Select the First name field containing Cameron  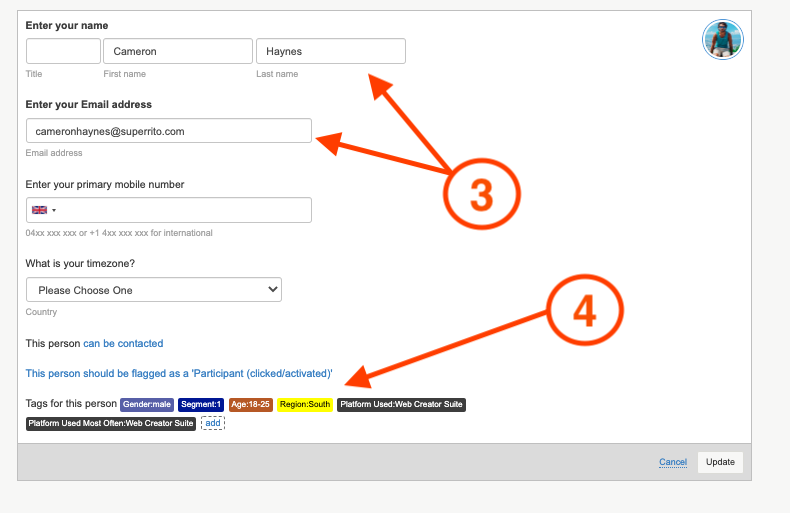(x=177, y=51)
